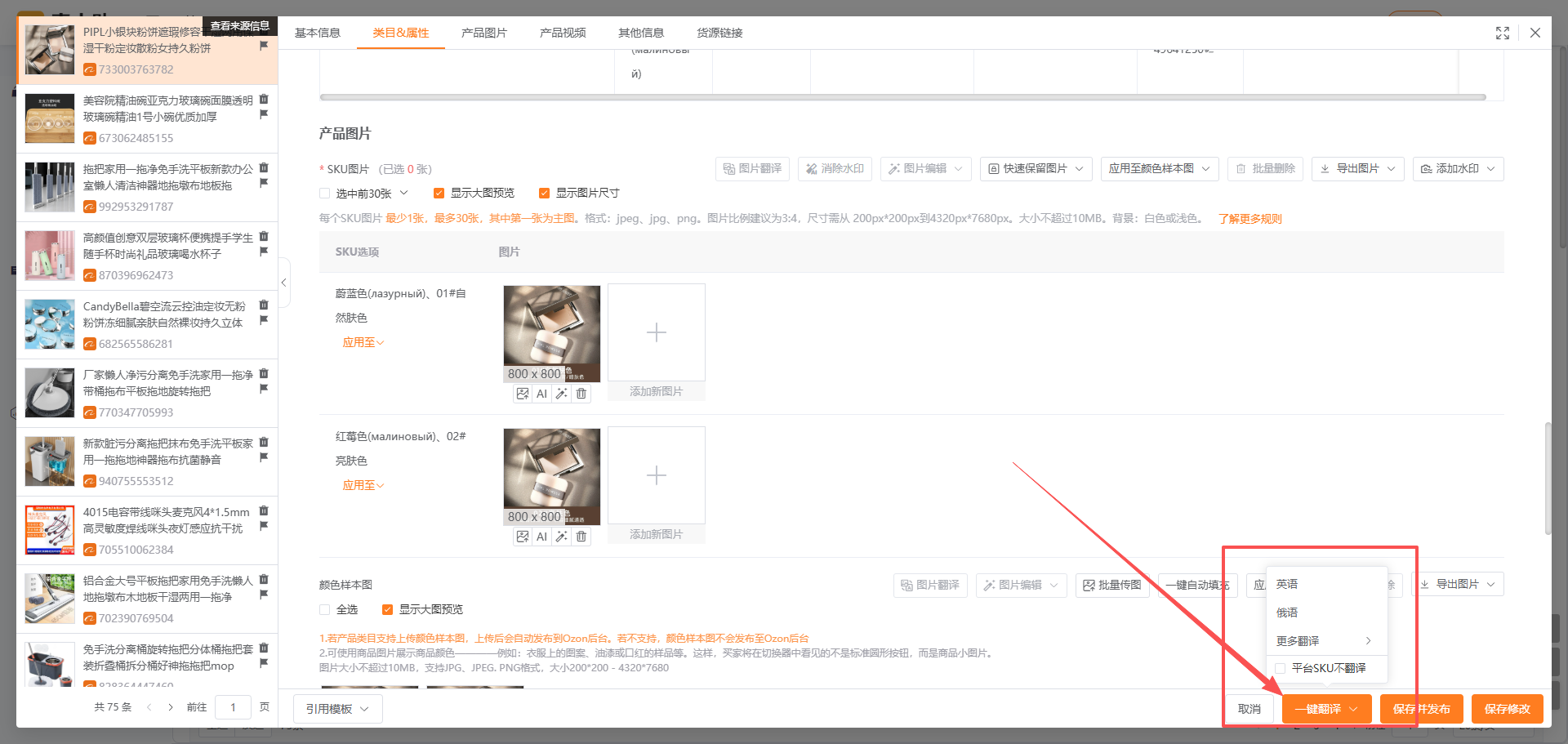Click AI tool under 蔚蓝色 SKU picture

coord(541,394)
